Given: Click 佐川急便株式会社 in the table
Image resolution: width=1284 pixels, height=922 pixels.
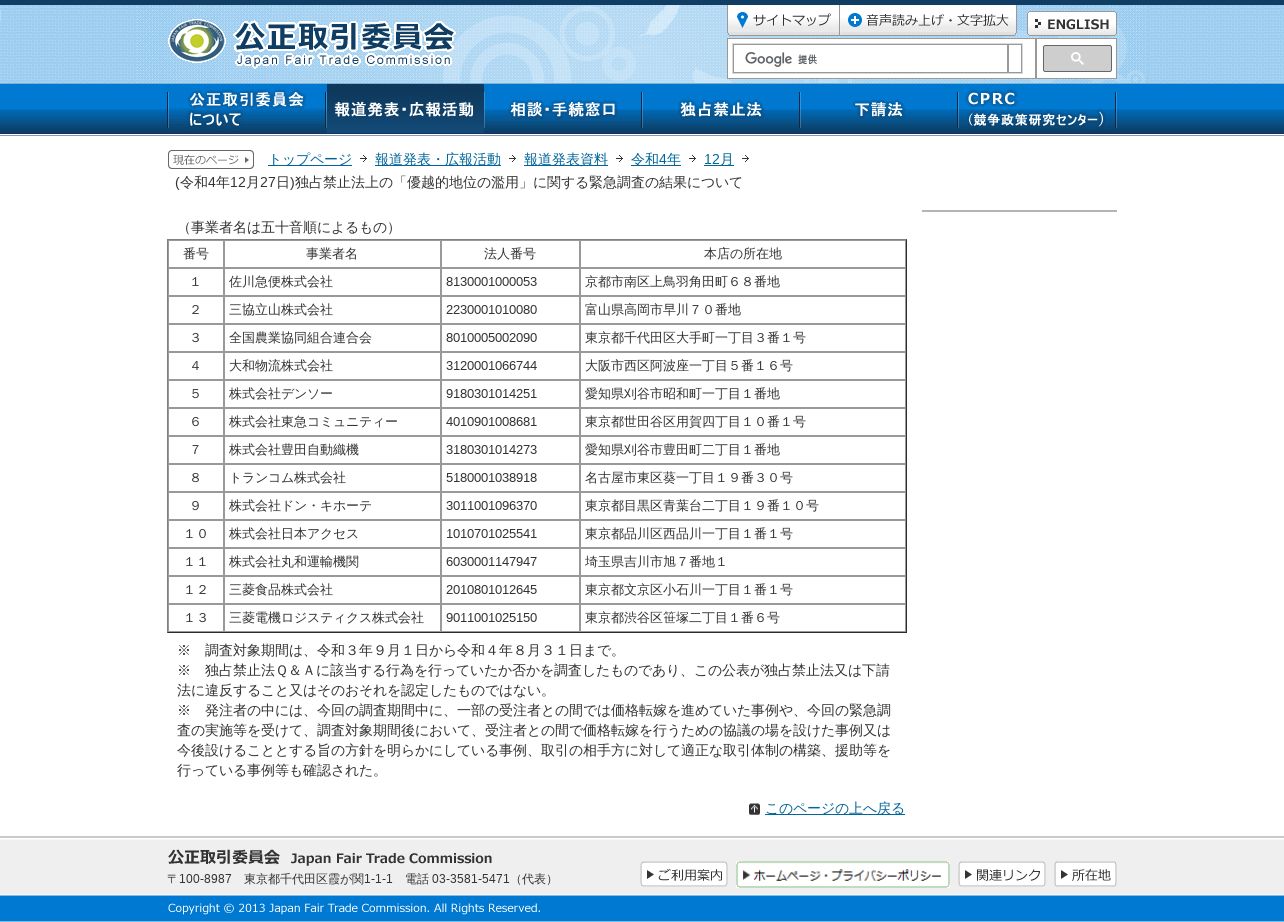Looking at the screenshot, I should click(281, 282).
